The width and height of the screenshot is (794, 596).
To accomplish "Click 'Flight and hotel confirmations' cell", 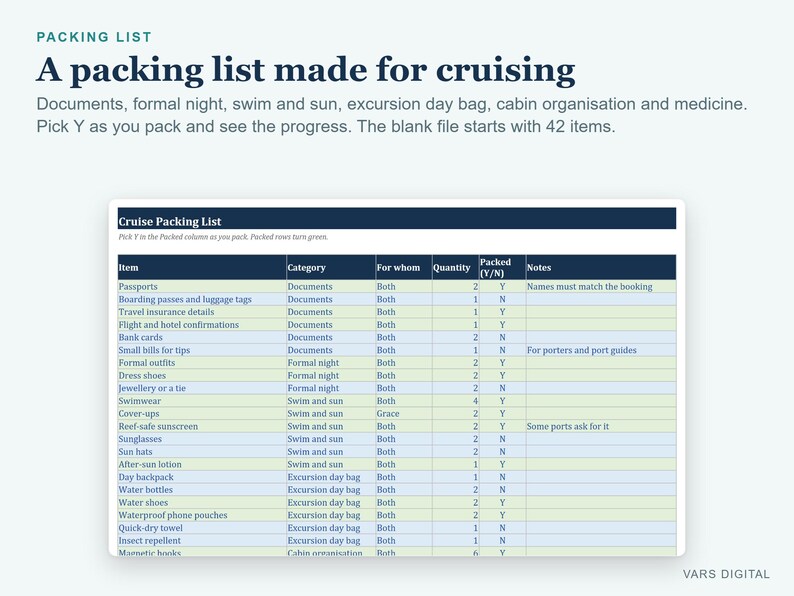I will pyautogui.click(x=202, y=325).
